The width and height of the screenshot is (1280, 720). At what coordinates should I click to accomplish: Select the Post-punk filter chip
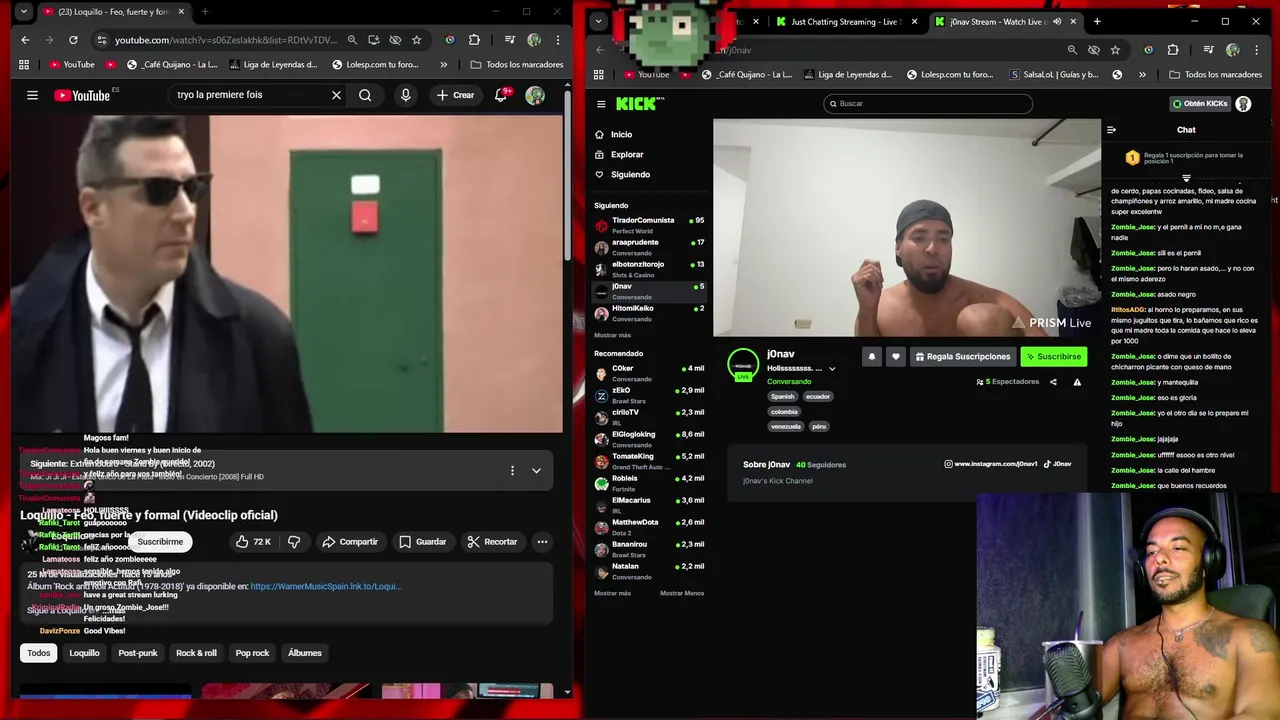(x=138, y=653)
